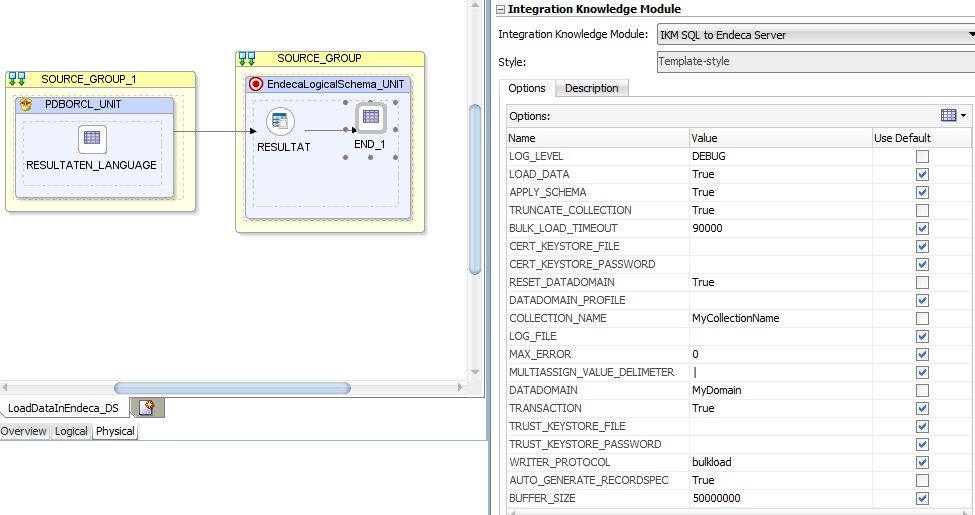Open the Integration Knowledge Module dropdown
The image size is (975, 515).
pos(968,35)
